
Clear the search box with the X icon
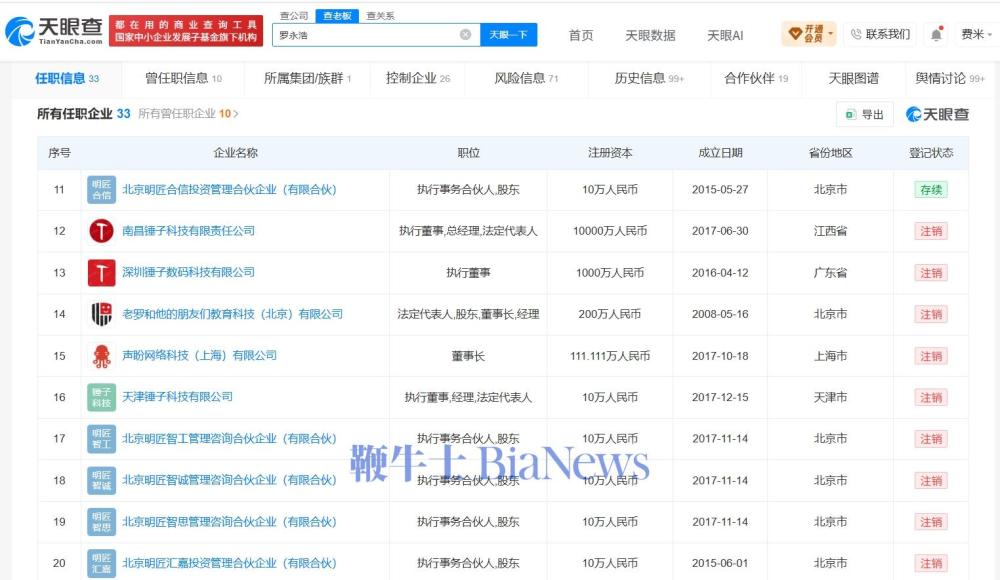point(466,34)
